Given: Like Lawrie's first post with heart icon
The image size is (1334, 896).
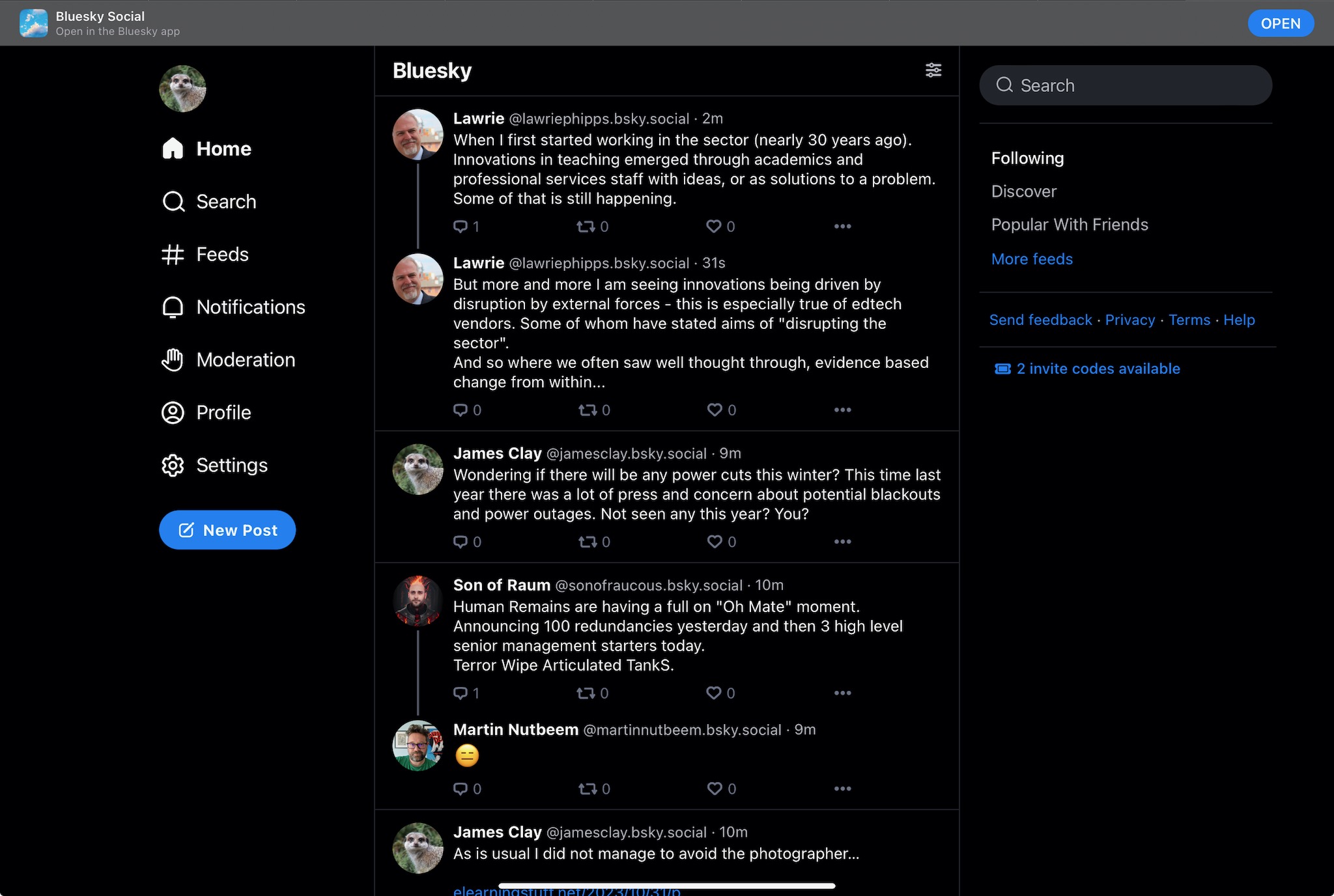Looking at the screenshot, I should [x=714, y=227].
